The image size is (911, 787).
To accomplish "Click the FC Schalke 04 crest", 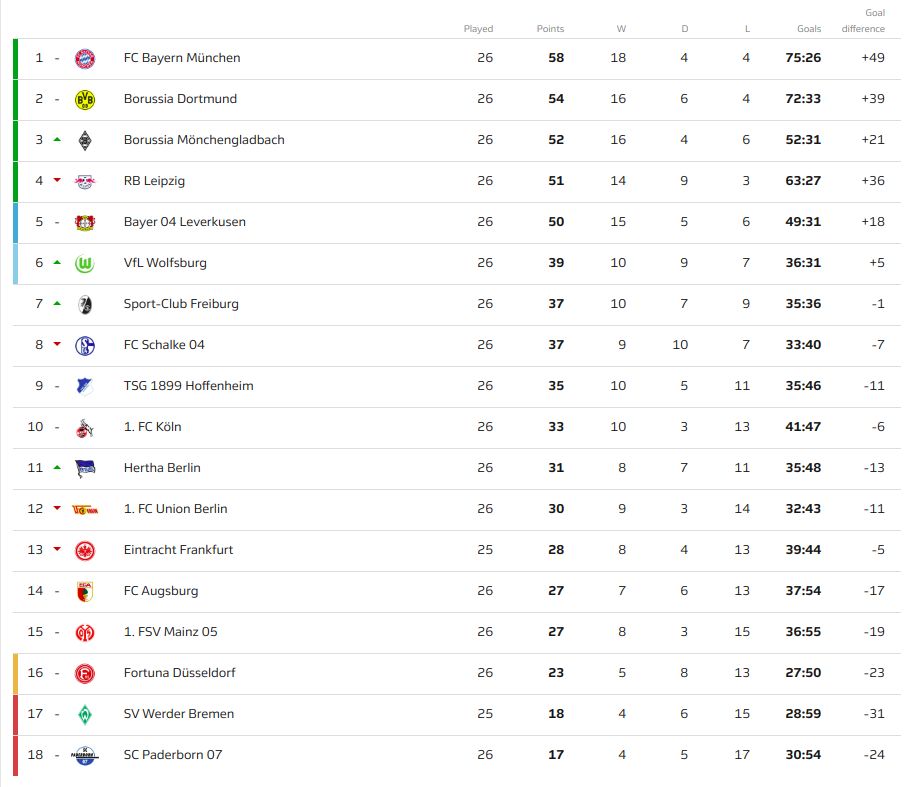I will tap(85, 345).
